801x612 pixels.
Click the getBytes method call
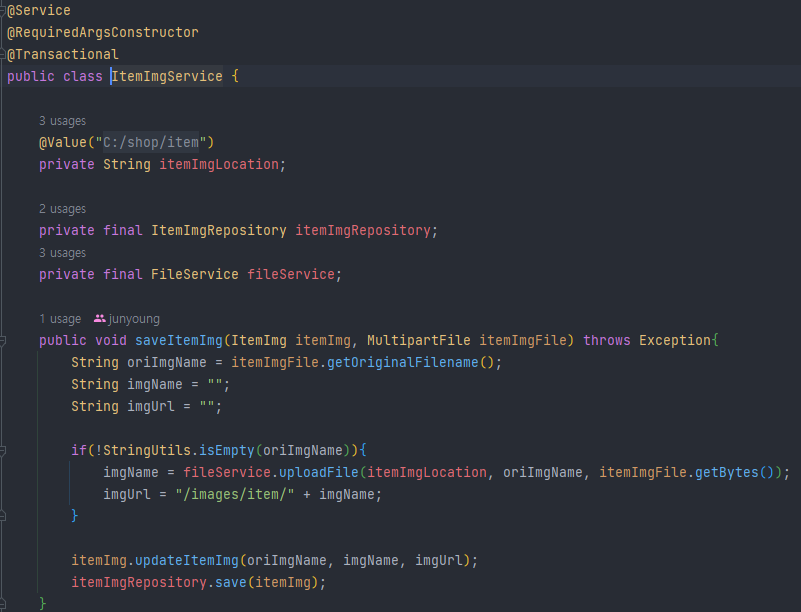tap(727, 473)
